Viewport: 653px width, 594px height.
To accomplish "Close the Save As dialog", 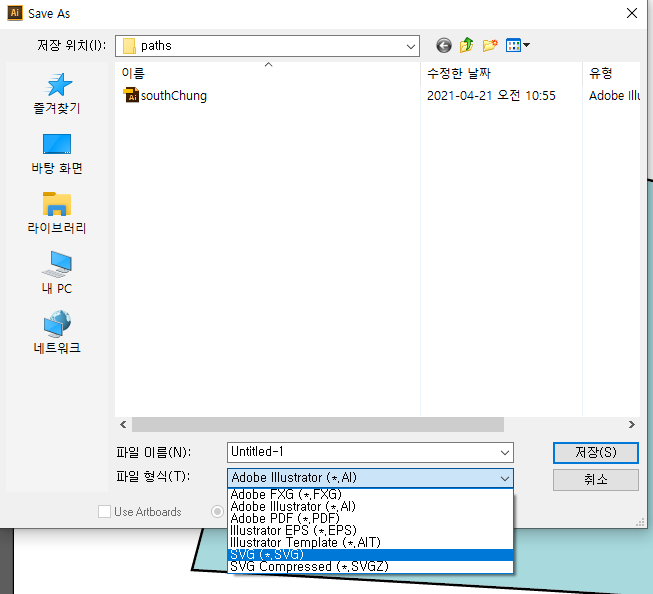I will [632, 13].
